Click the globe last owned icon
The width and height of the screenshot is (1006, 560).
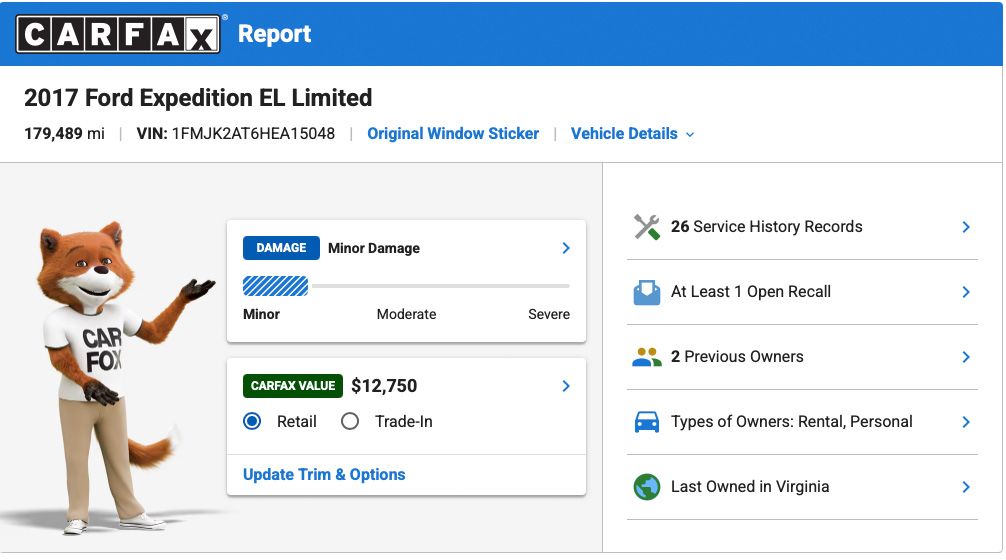pyautogui.click(x=647, y=487)
